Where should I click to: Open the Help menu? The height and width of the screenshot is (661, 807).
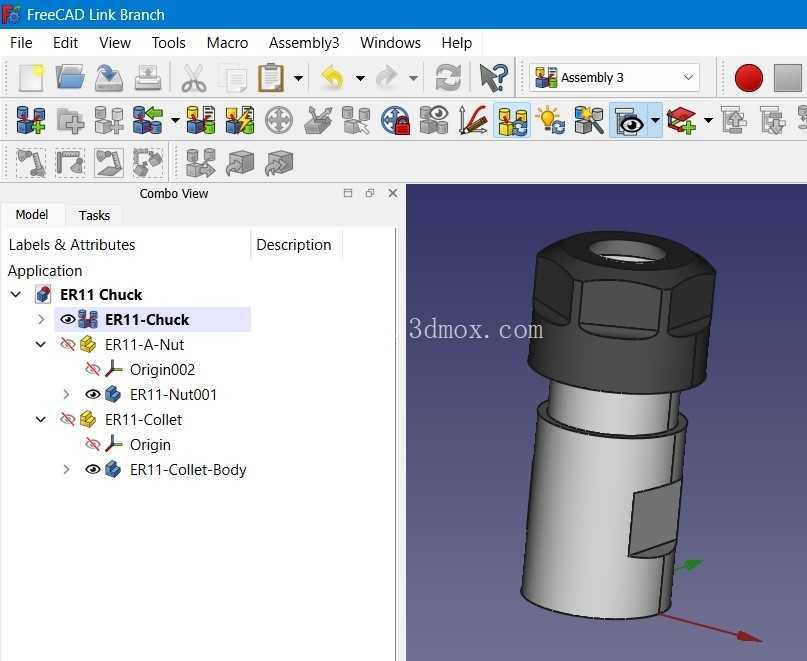457,43
